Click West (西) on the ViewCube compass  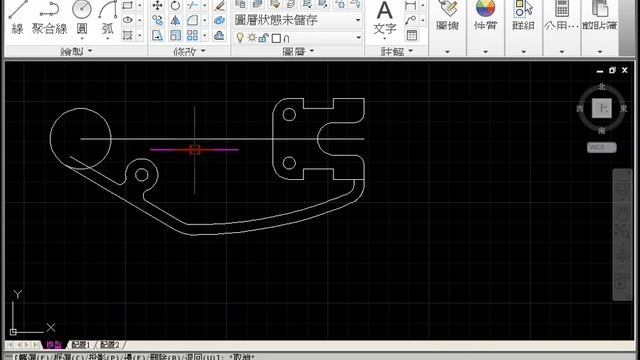pos(580,108)
